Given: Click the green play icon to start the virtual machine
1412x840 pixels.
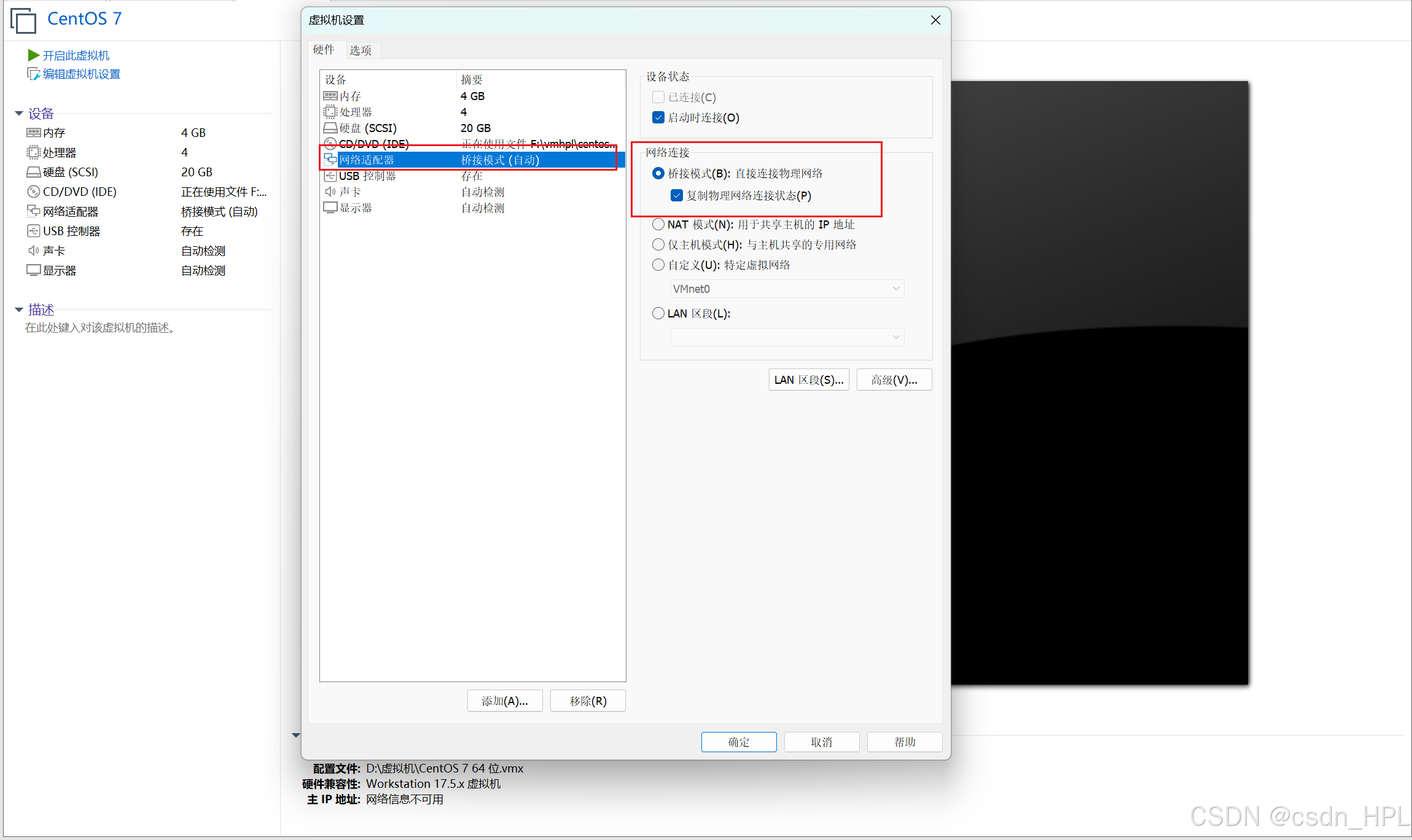Looking at the screenshot, I should 33,55.
